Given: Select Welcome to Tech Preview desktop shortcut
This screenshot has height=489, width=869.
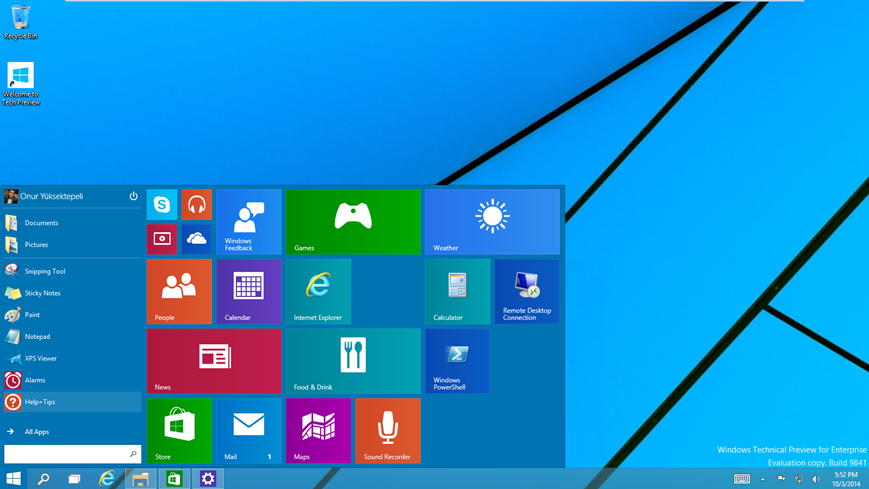Looking at the screenshot, I should pyautogui.click(x=21, y=84).
